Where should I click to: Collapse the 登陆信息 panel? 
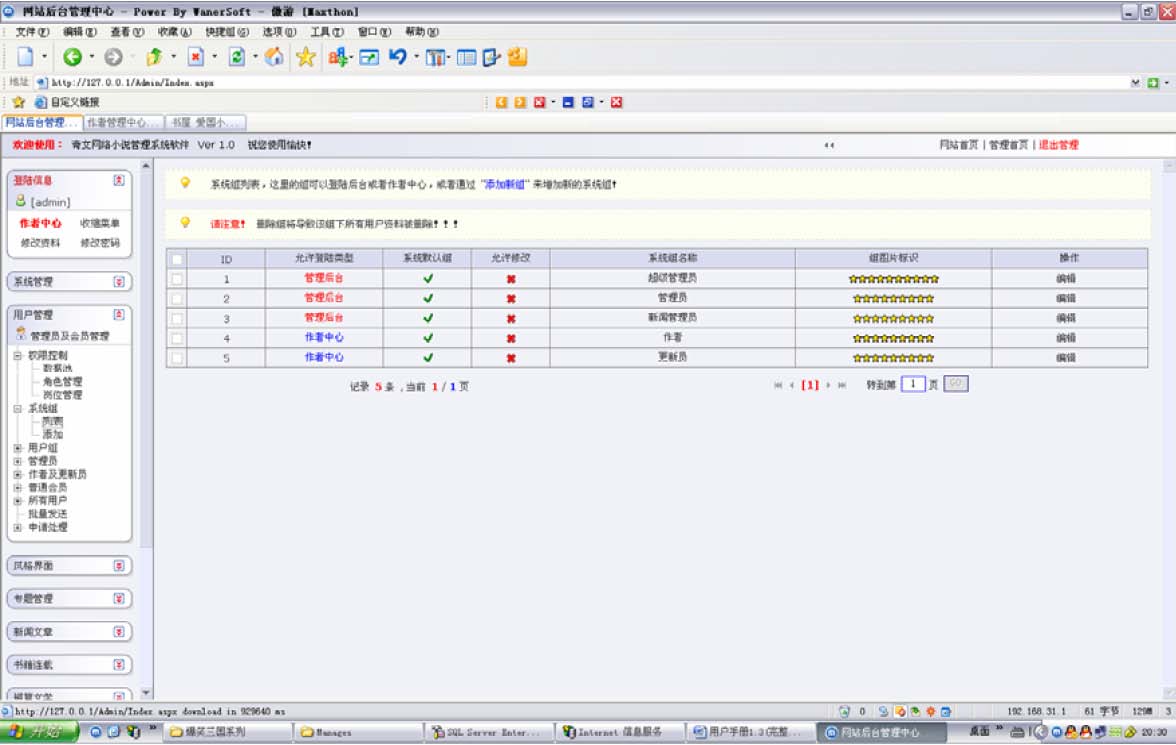118,180
